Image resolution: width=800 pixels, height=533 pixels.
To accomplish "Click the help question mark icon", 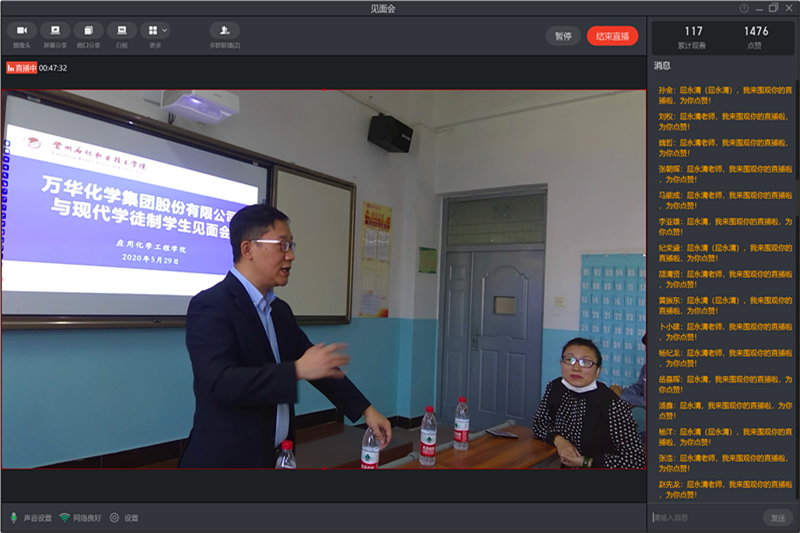I will tap(744, 8).
